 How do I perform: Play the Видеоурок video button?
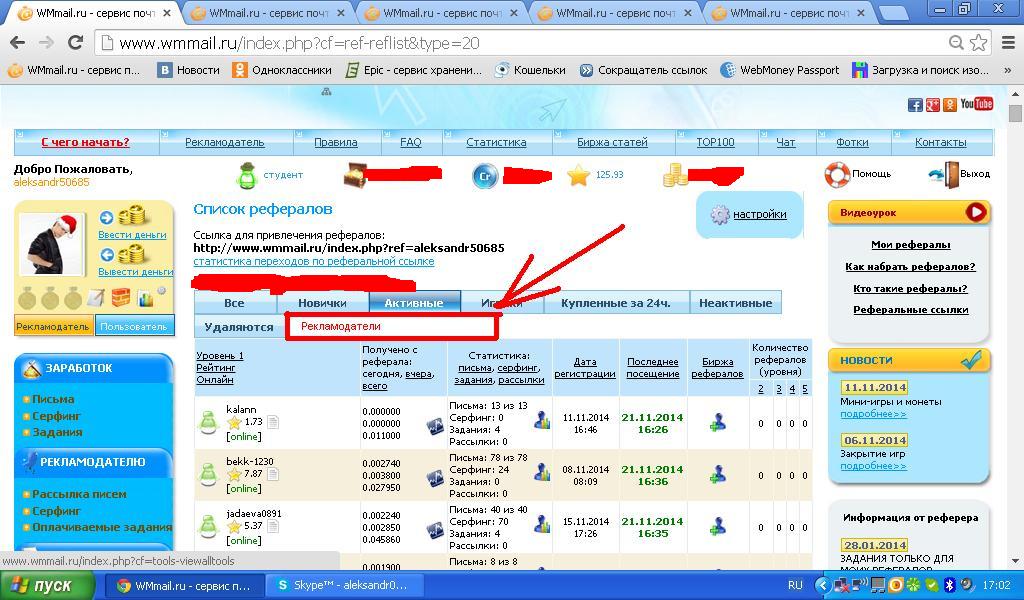(975, 212)
